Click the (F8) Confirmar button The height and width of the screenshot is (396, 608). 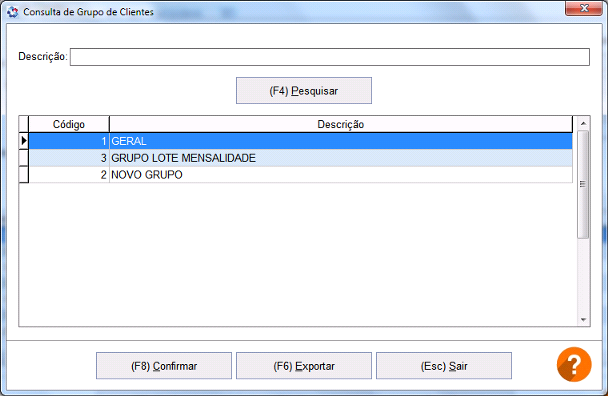point(164,366)
